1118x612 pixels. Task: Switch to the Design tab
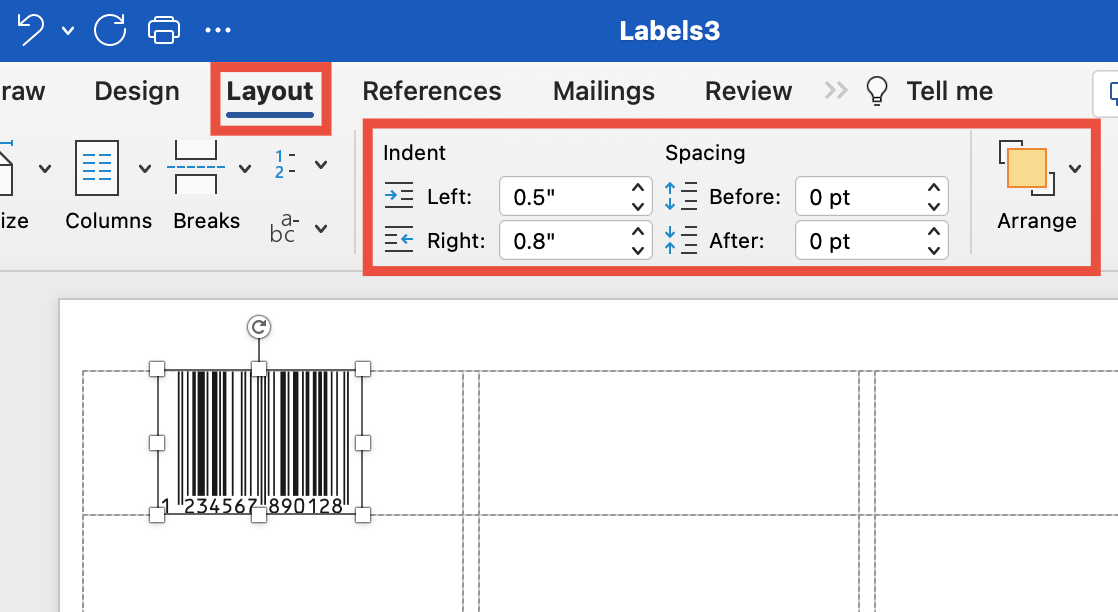137,91
